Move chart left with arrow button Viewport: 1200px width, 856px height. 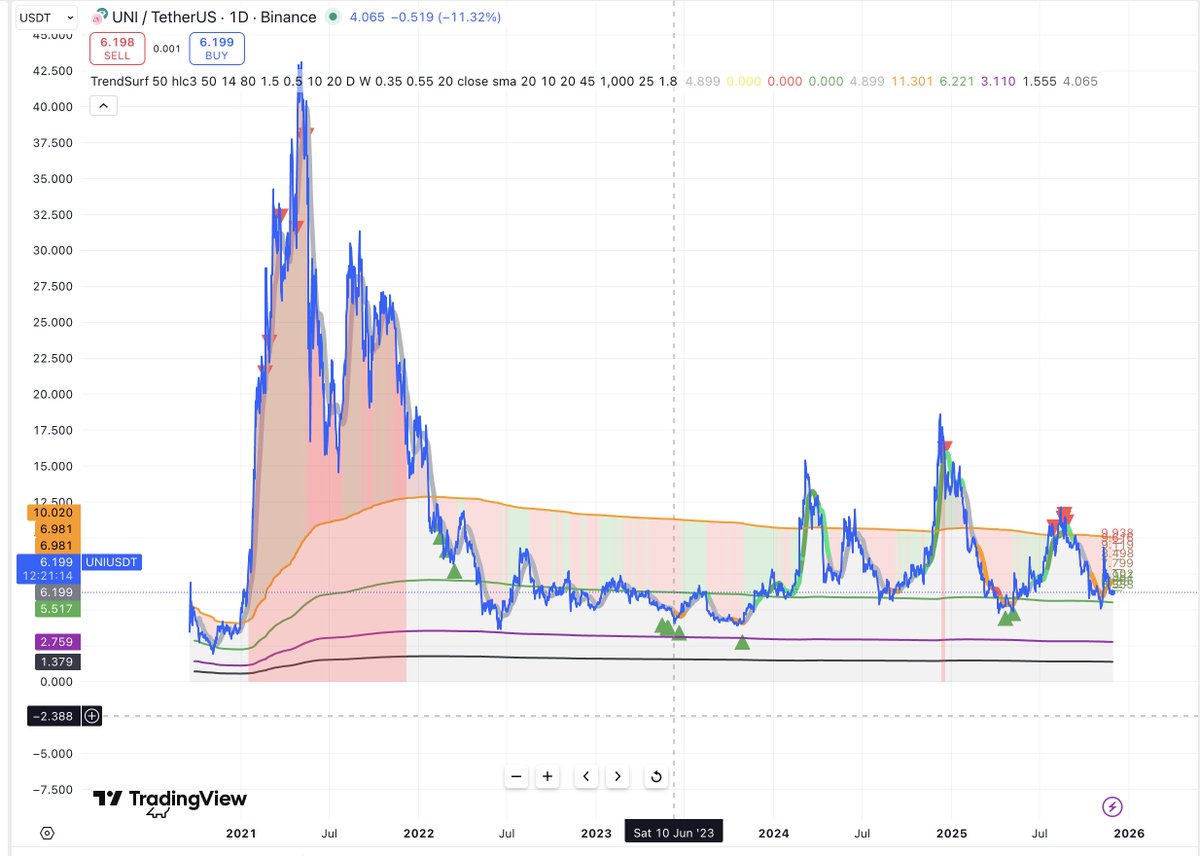586,776
